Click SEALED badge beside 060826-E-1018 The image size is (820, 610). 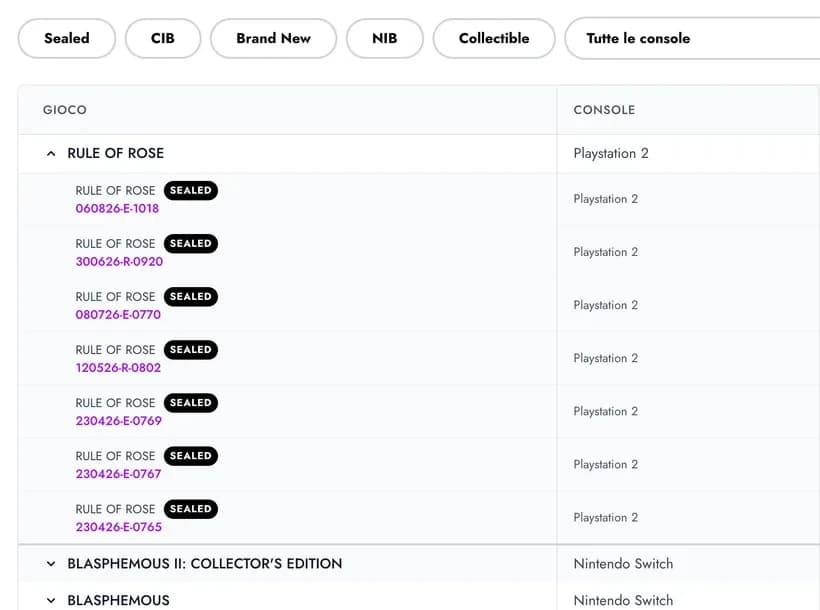click(x=191, y=190)
